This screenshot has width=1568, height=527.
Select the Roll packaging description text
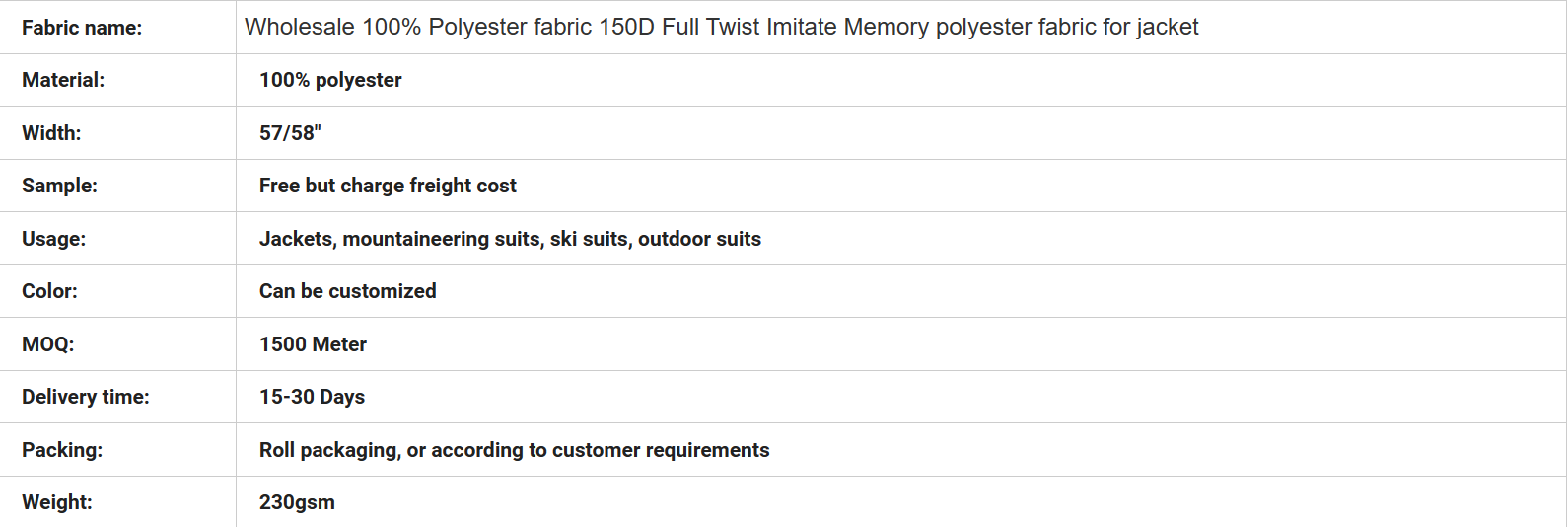tap(514, 450)
